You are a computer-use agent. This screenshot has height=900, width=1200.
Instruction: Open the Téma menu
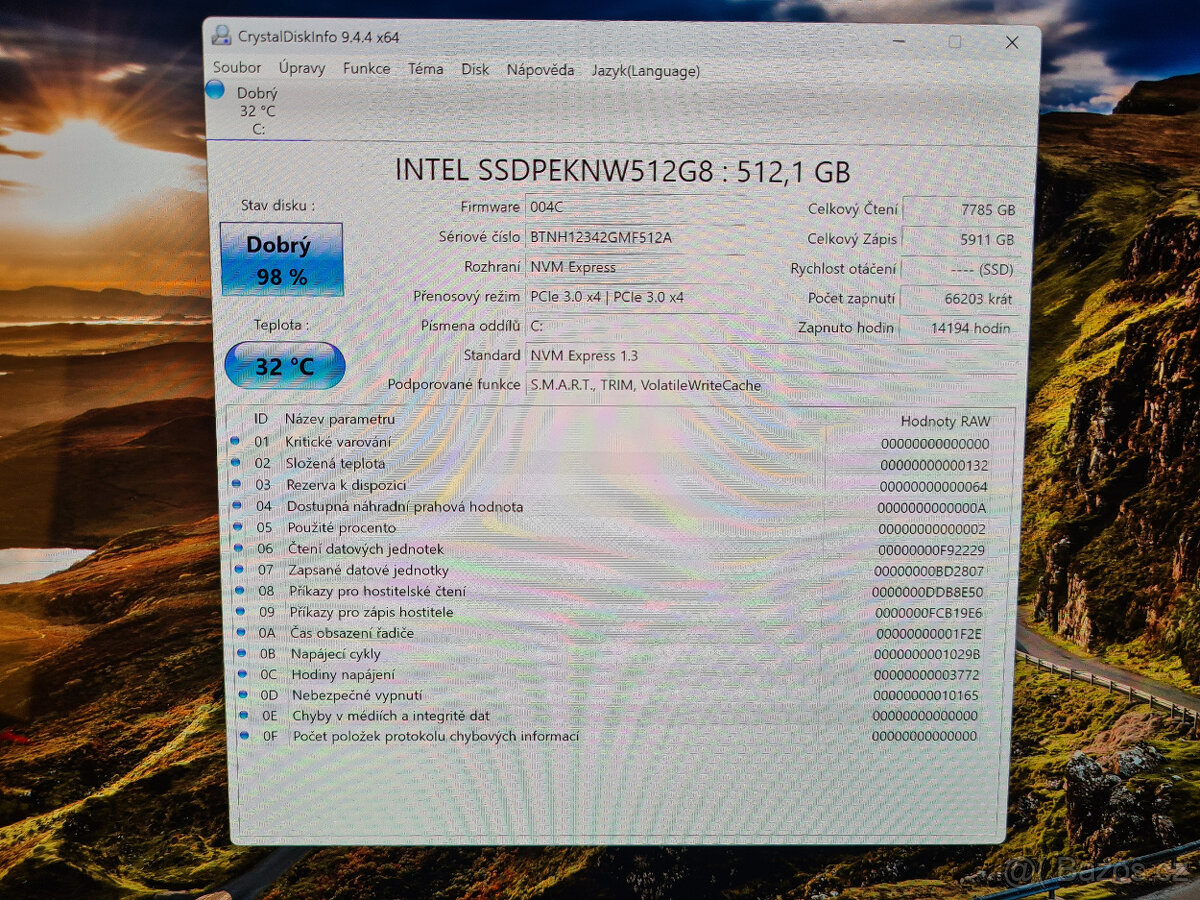click(x=425, y=69)
